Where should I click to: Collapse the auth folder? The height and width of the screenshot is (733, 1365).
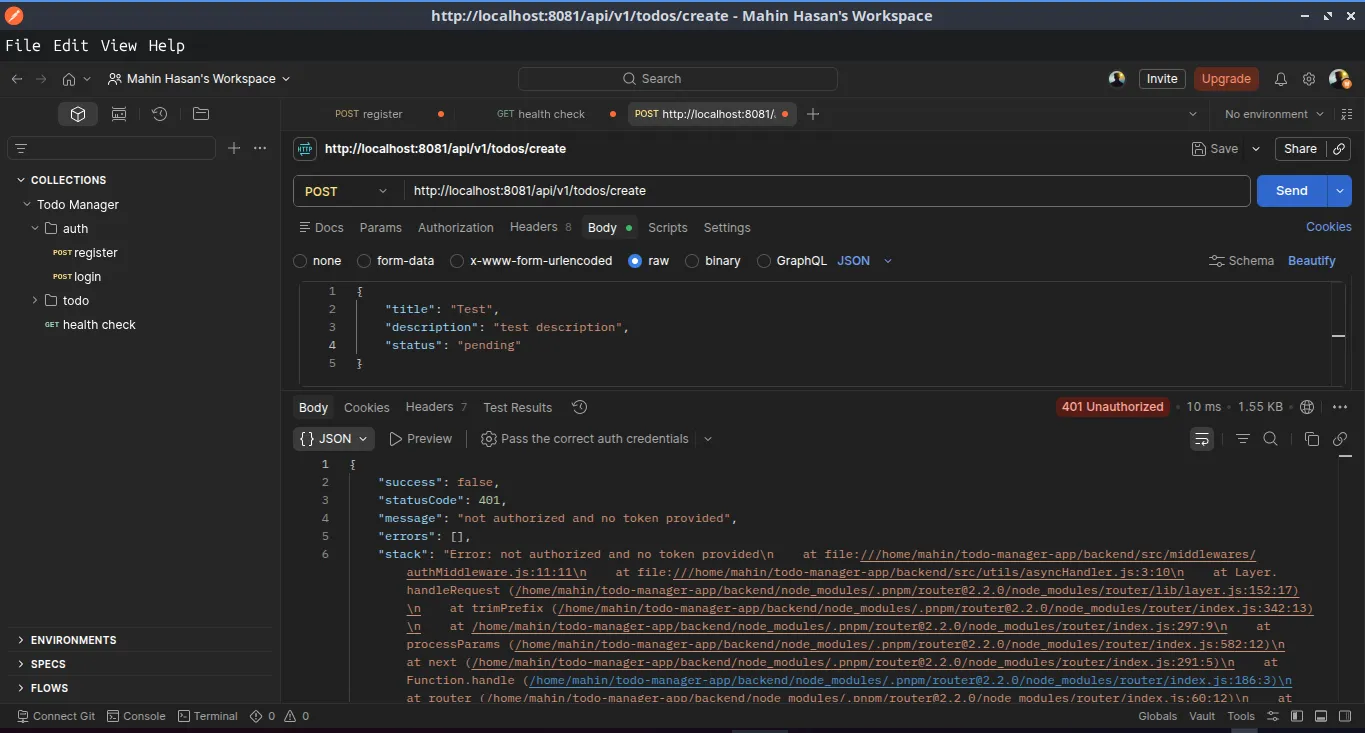coord(35,228)
